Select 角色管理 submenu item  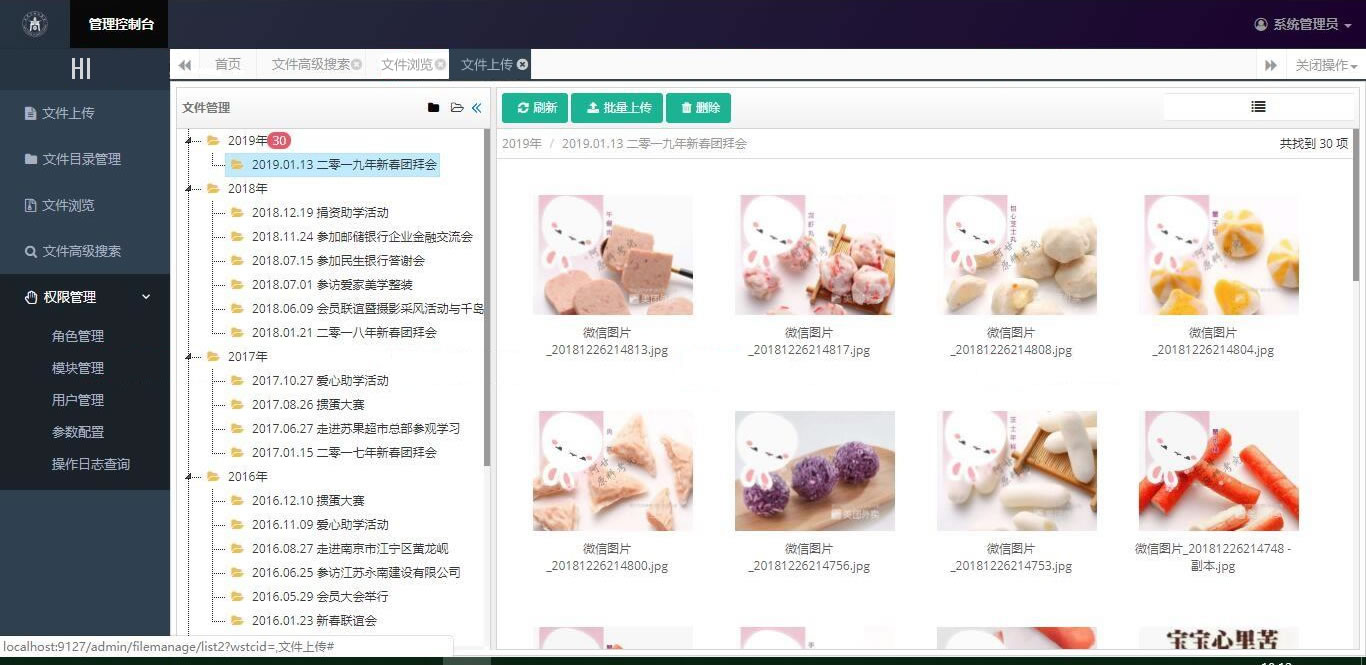point(78,336)
